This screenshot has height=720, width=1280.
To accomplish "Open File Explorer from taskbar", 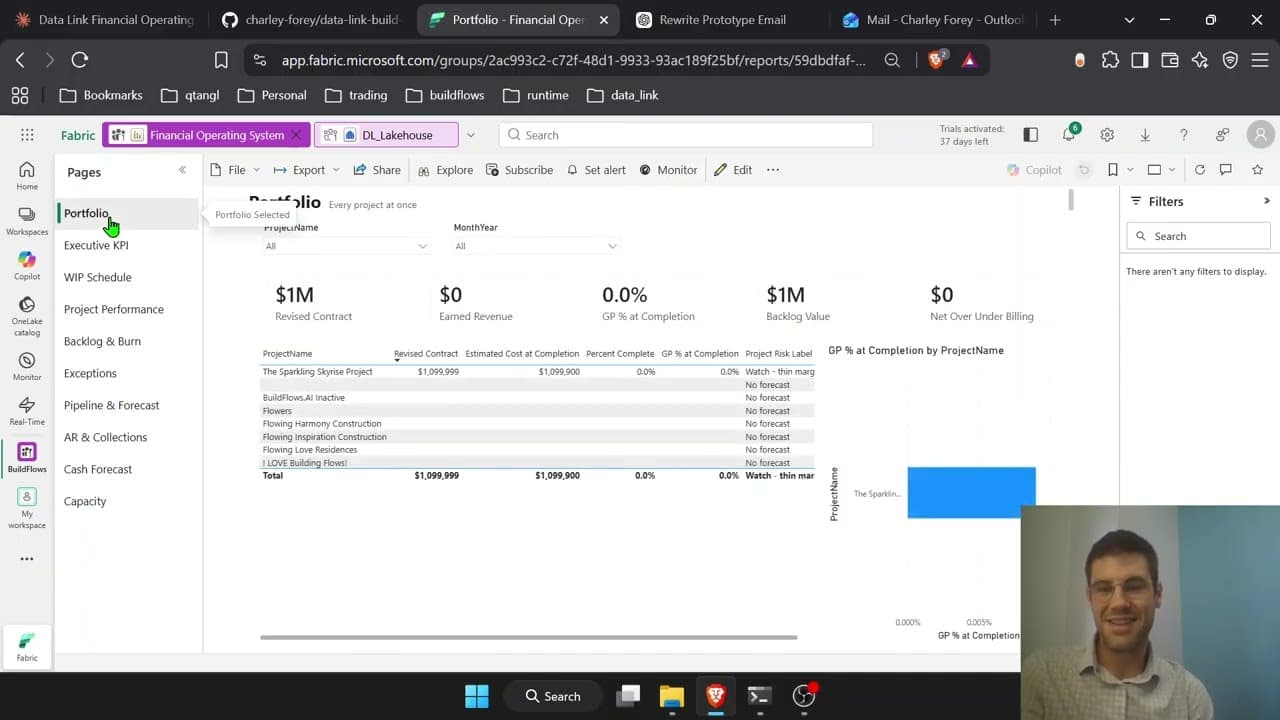I will pos(671,696).
